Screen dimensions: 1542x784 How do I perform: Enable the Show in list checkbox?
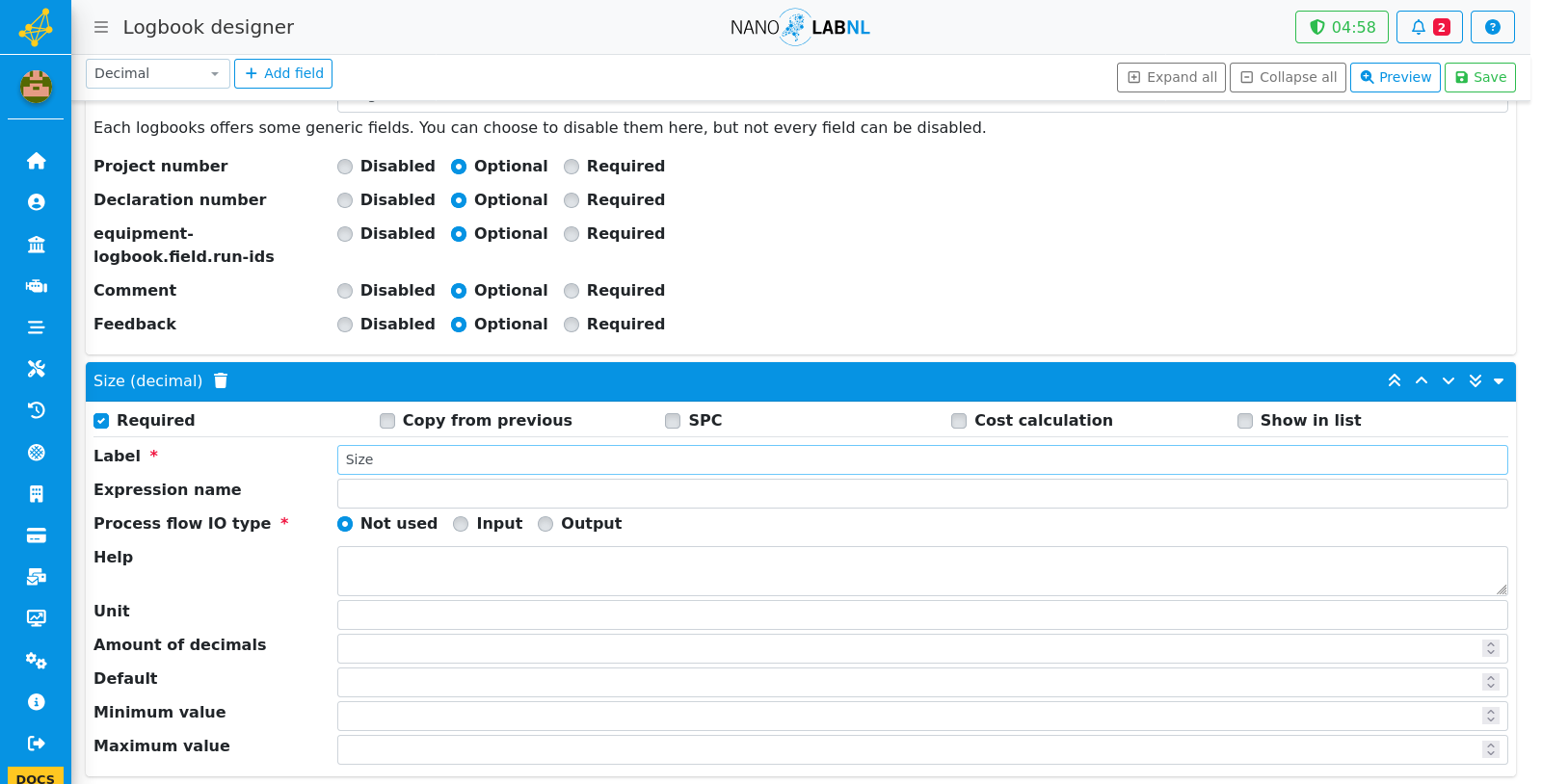[x=1245, y=421]
